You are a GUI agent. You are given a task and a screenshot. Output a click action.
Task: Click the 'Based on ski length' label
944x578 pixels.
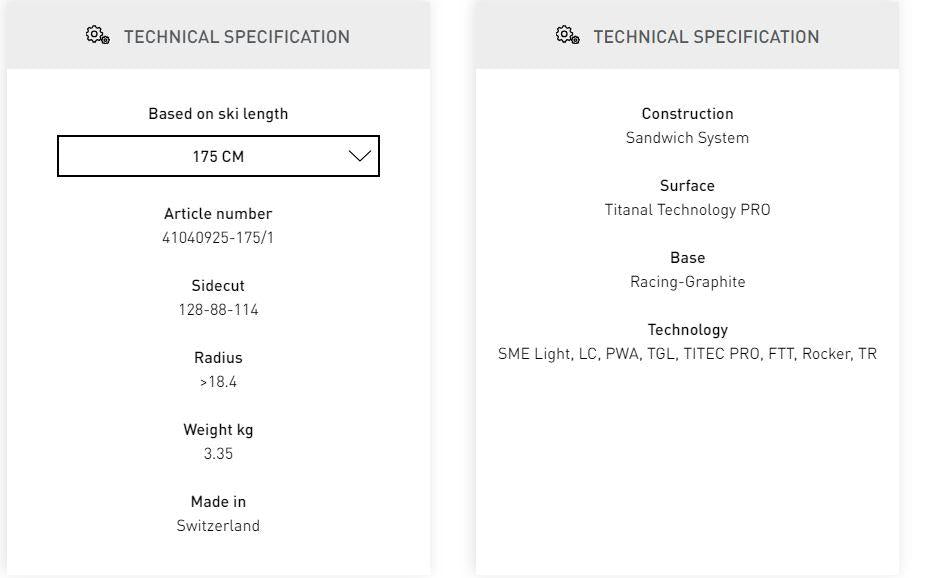coord(218,114)
